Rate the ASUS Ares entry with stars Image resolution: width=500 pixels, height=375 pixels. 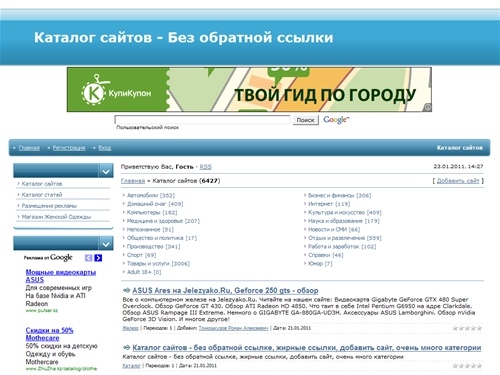467,328
